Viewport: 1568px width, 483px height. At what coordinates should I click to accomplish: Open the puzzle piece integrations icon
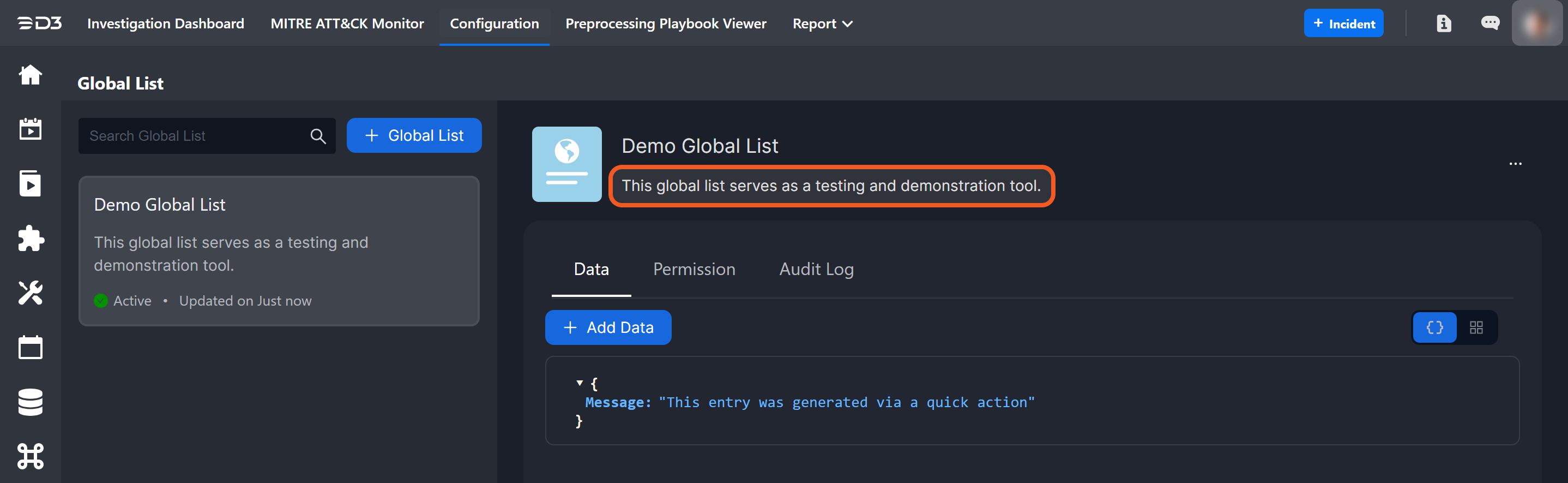(31, 238)
